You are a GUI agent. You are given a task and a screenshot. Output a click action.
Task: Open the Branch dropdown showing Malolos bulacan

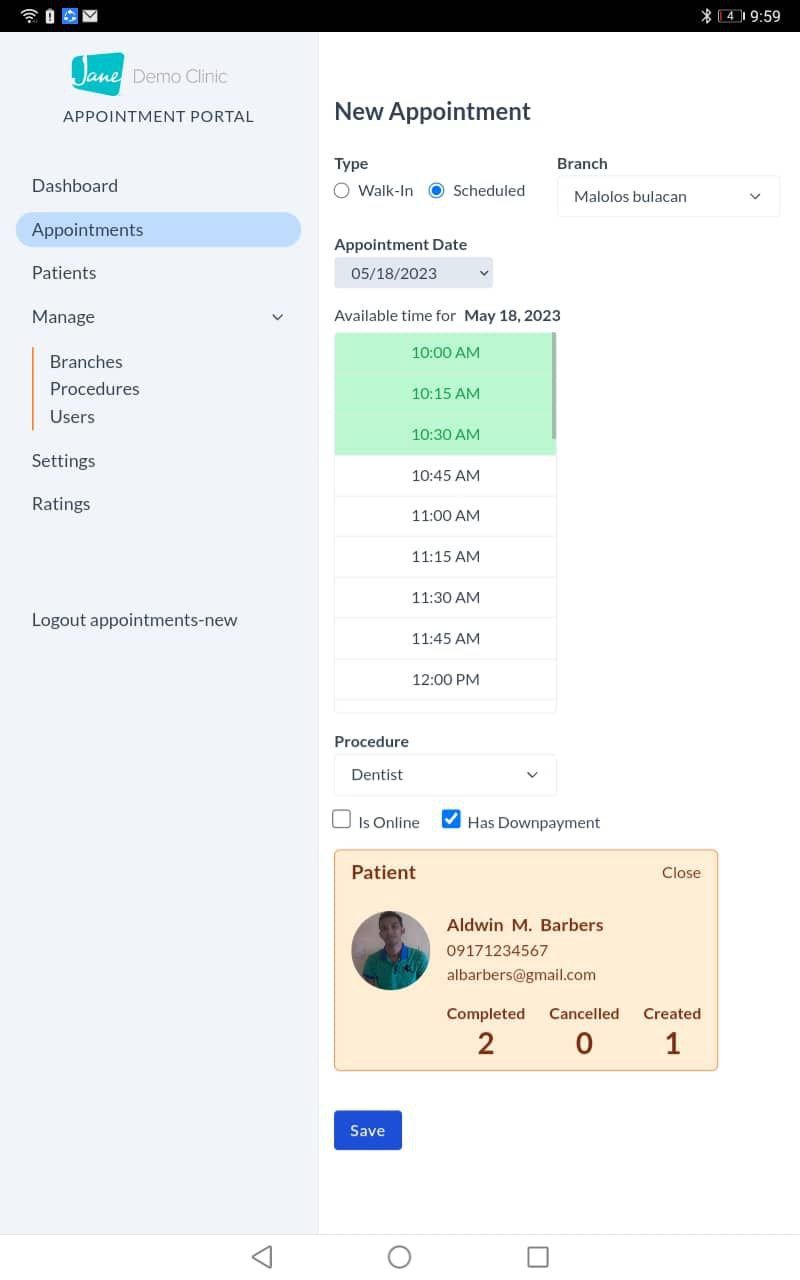[668, 197]
